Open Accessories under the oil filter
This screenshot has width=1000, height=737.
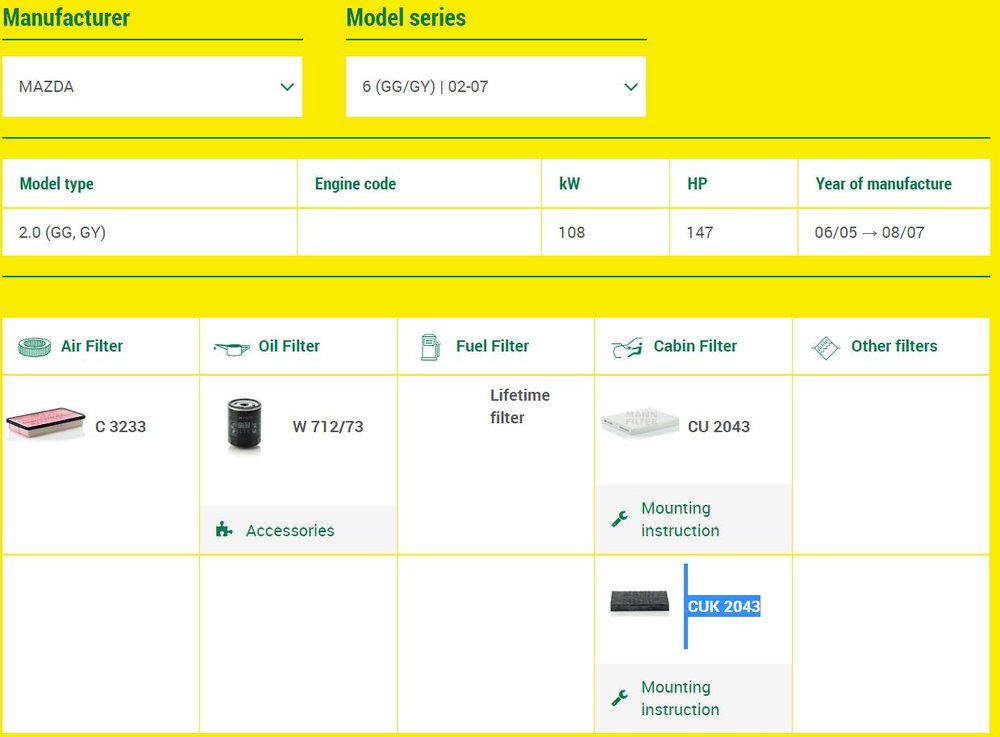(298, 530)
